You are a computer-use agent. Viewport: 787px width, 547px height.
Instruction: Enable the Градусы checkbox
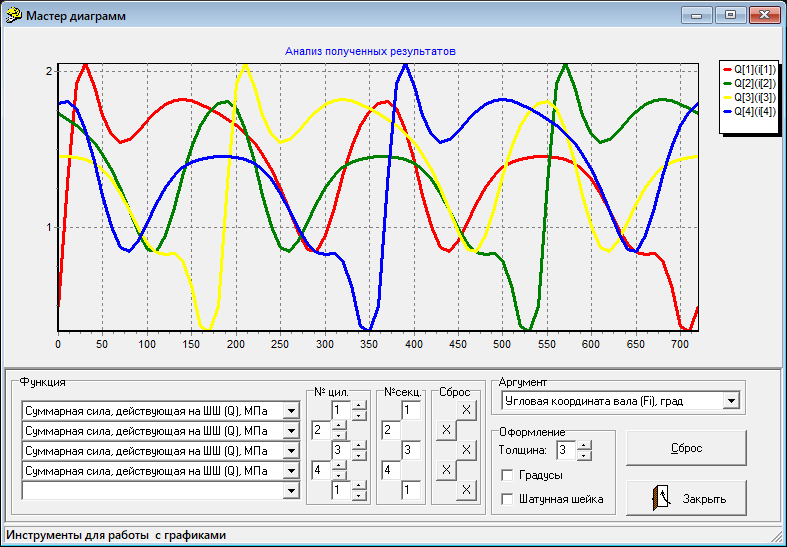click(507, 475)
